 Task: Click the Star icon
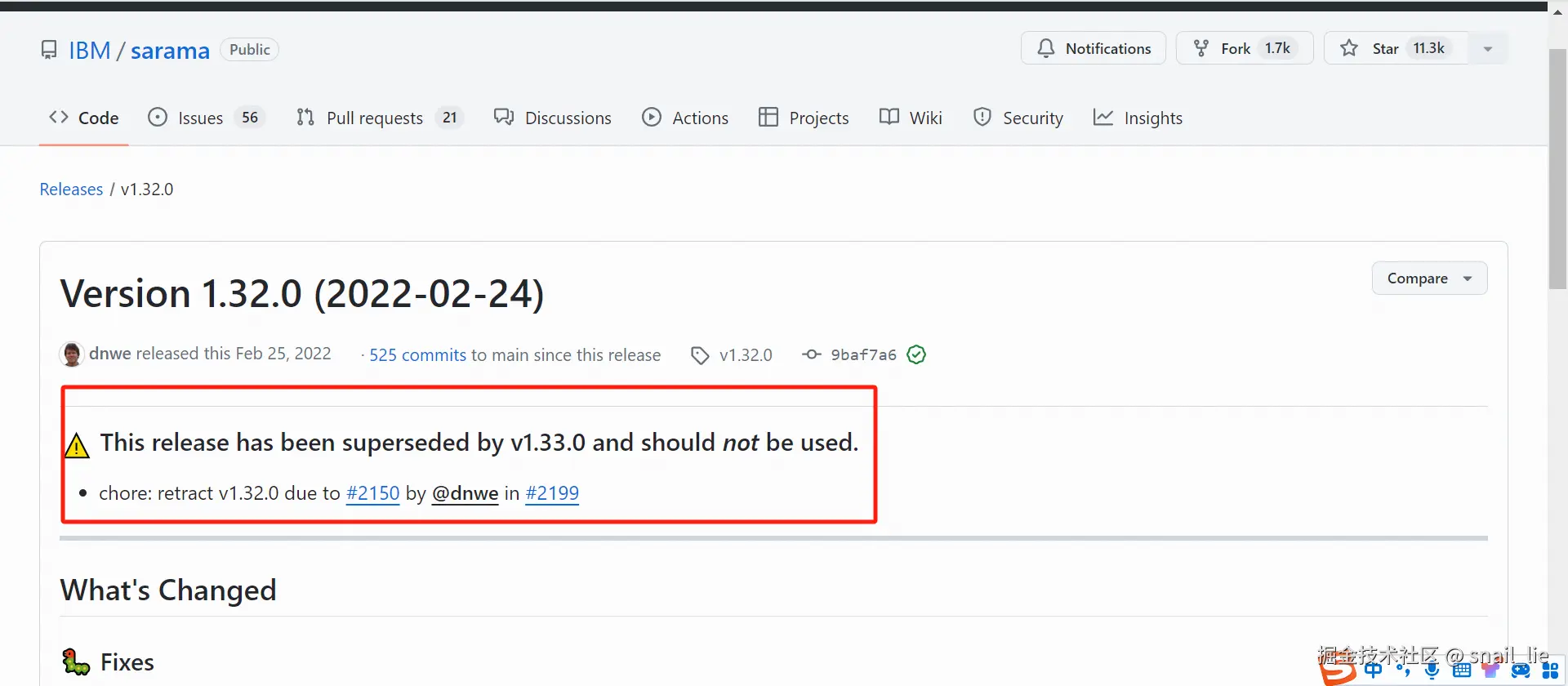pos(1349,48)
